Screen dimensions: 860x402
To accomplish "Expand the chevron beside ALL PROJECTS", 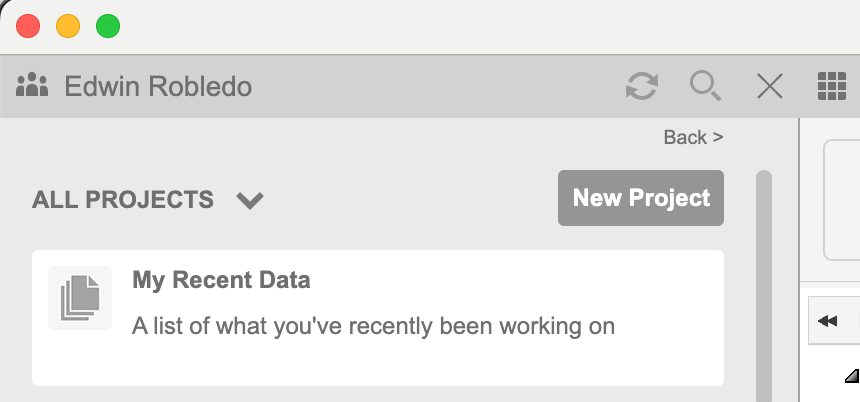I will [250, 200].
